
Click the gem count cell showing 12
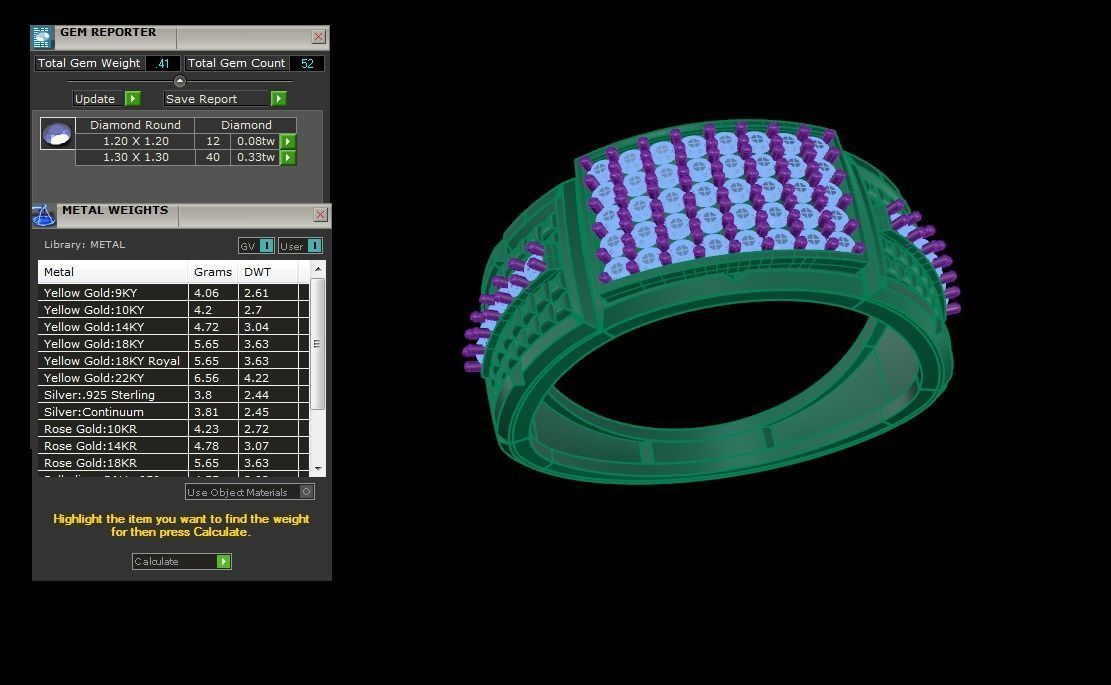click(213, 141)
